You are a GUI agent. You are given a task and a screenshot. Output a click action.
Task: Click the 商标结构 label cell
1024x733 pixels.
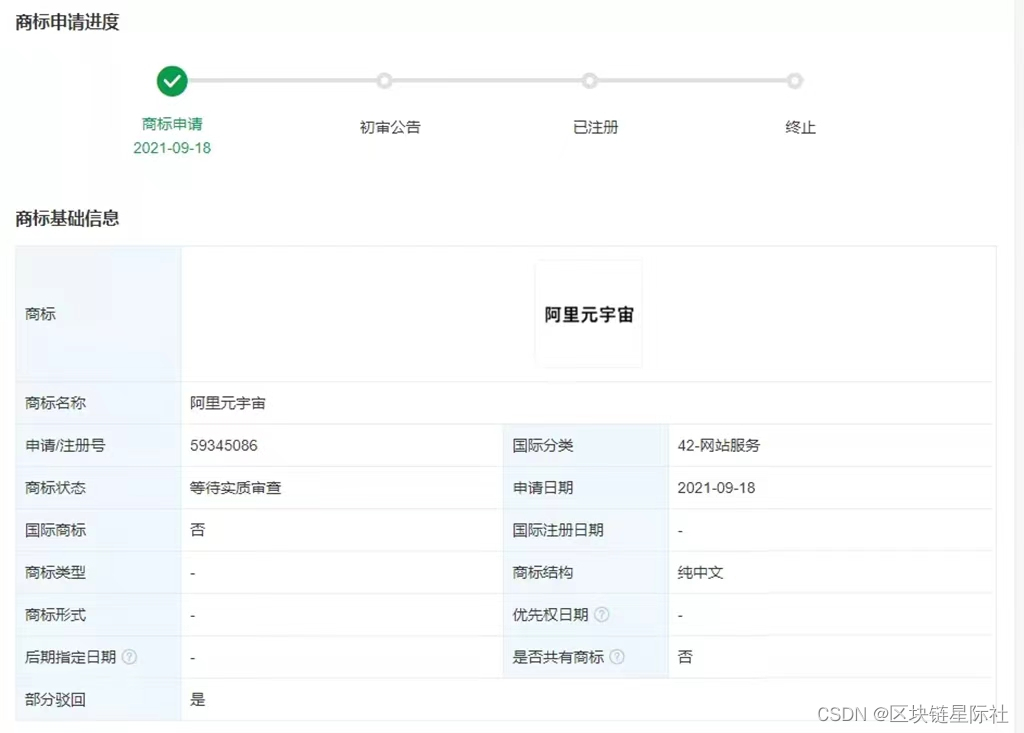coord(586,572)
